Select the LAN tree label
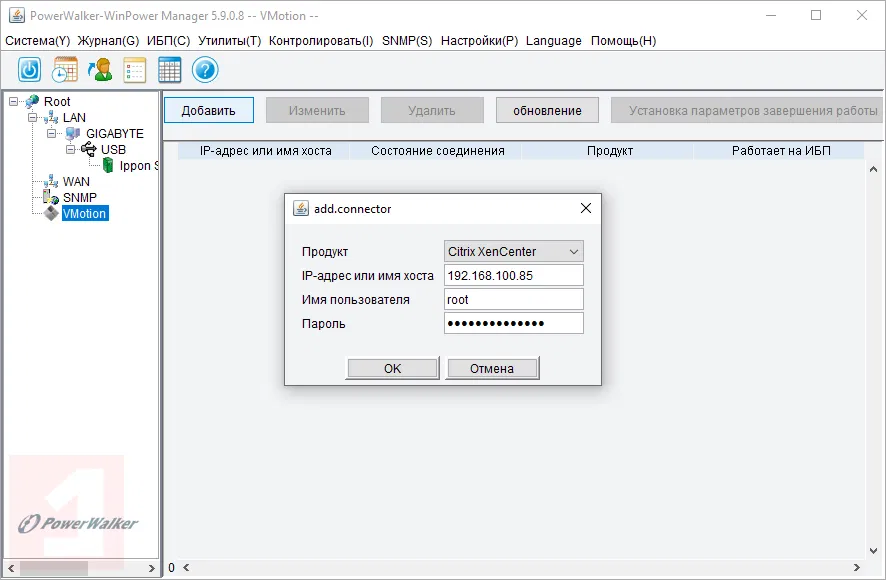The width and height of the screenshot is (886, 580). [x=74, y=118]
